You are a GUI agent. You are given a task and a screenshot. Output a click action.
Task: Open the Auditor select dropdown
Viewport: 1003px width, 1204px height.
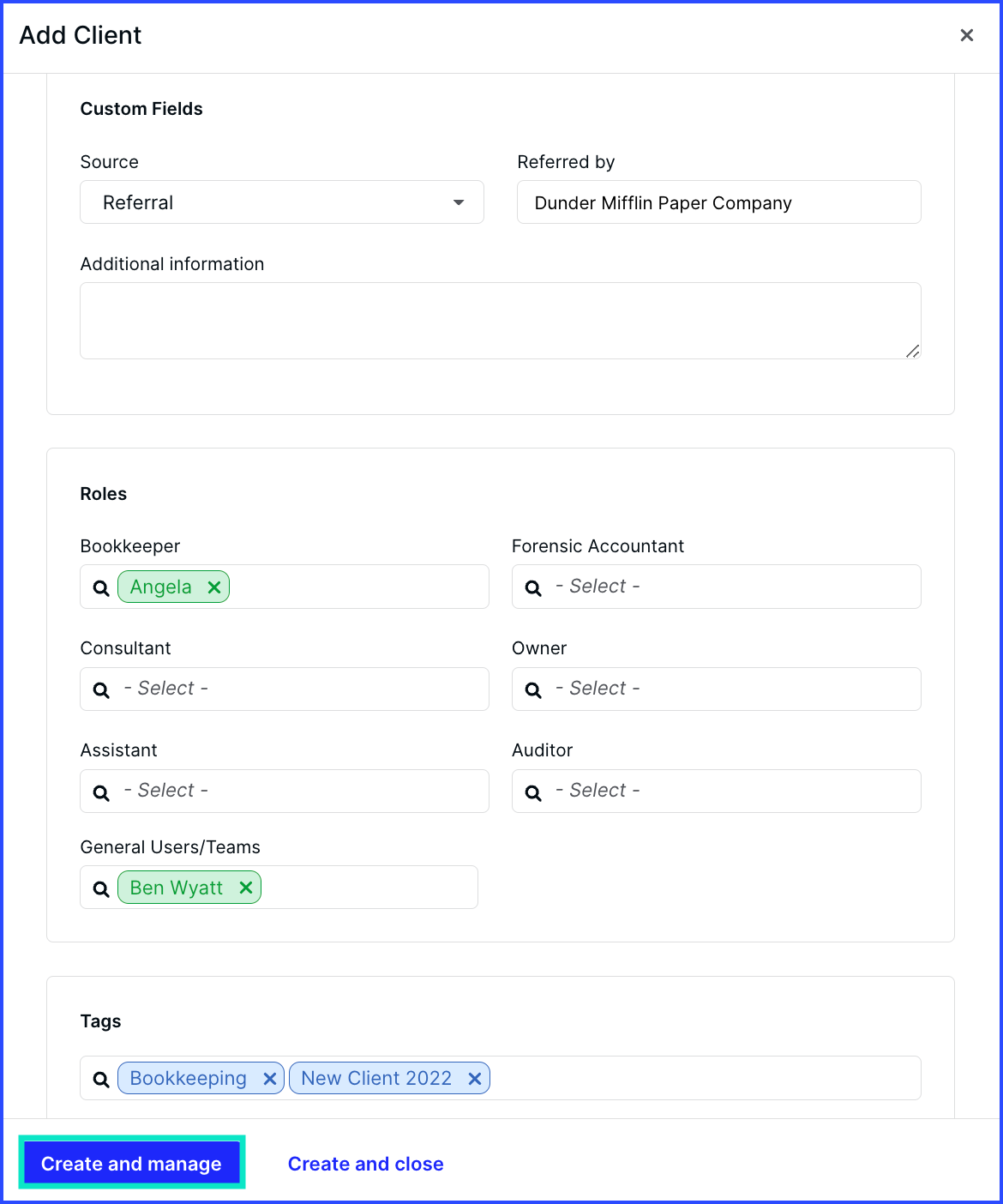(717, 791)
